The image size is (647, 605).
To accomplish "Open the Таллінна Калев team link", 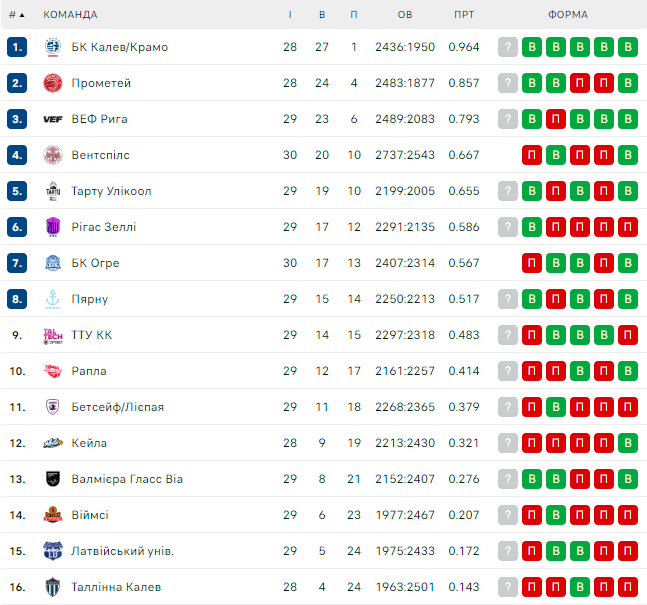I will point(116,587).
